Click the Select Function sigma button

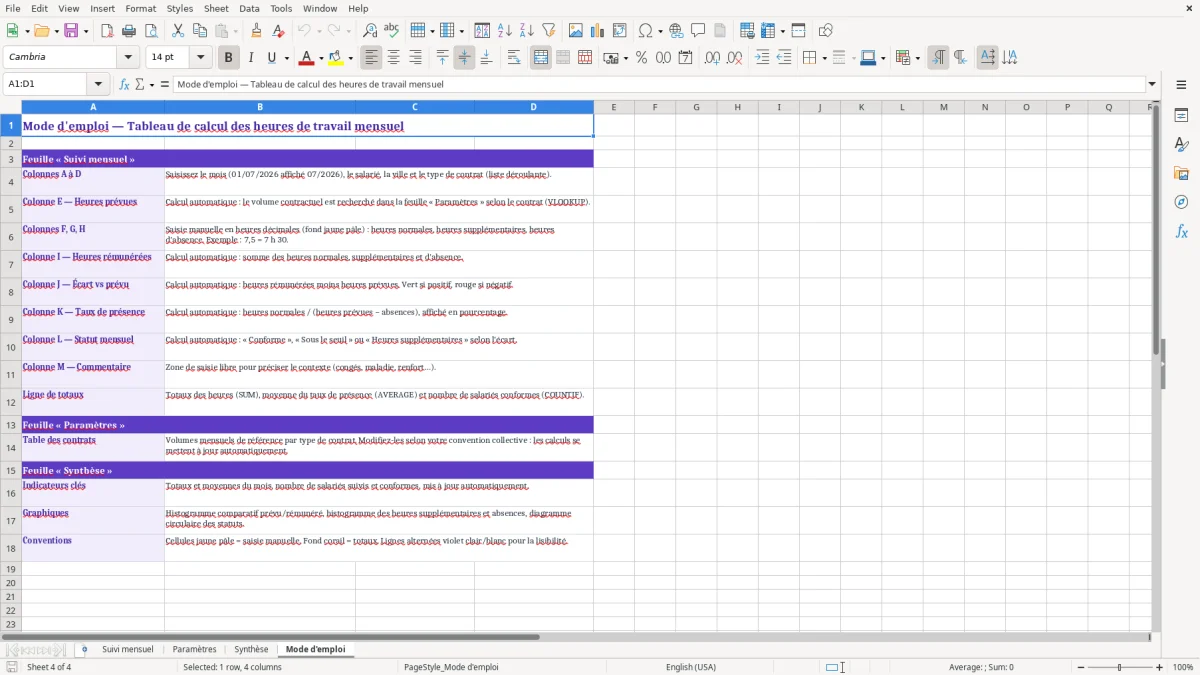click(139, 84)
